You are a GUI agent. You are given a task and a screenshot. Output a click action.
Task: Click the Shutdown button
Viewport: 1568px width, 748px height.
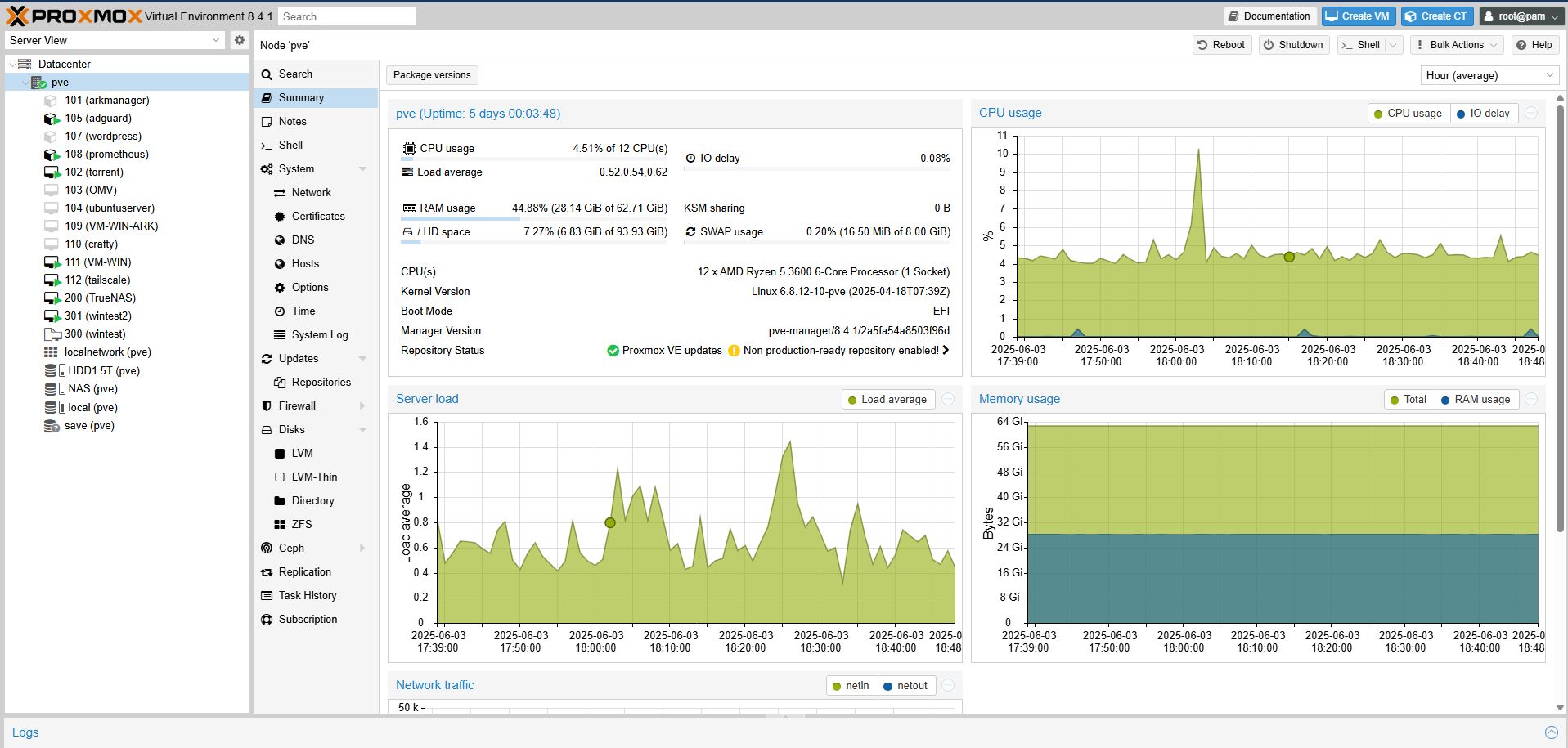tap(1293, 45)
